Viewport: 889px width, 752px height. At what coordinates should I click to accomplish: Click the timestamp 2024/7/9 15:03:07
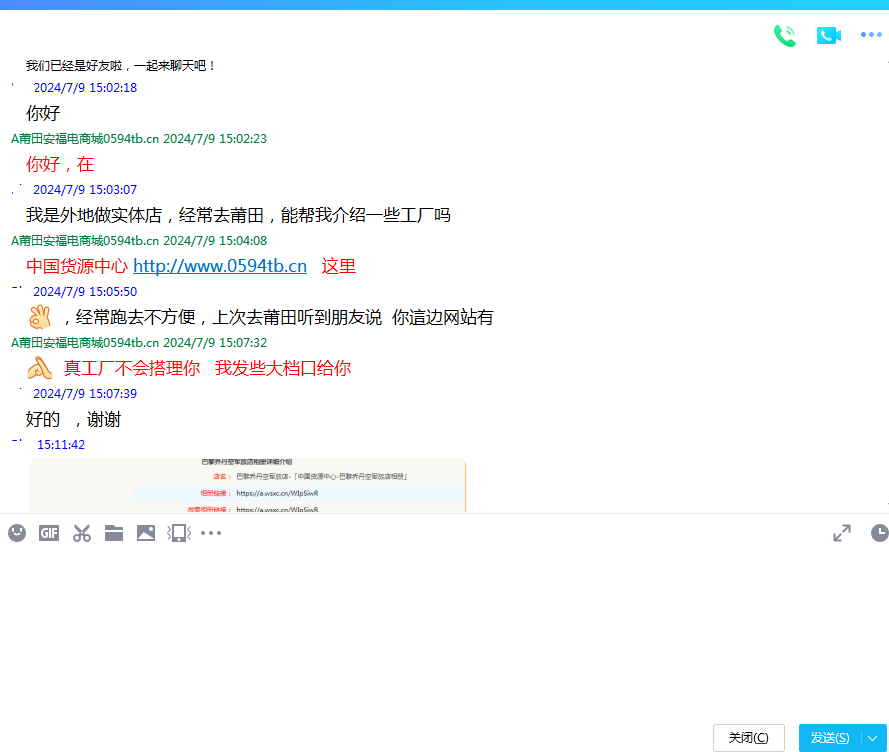[85, 189]
